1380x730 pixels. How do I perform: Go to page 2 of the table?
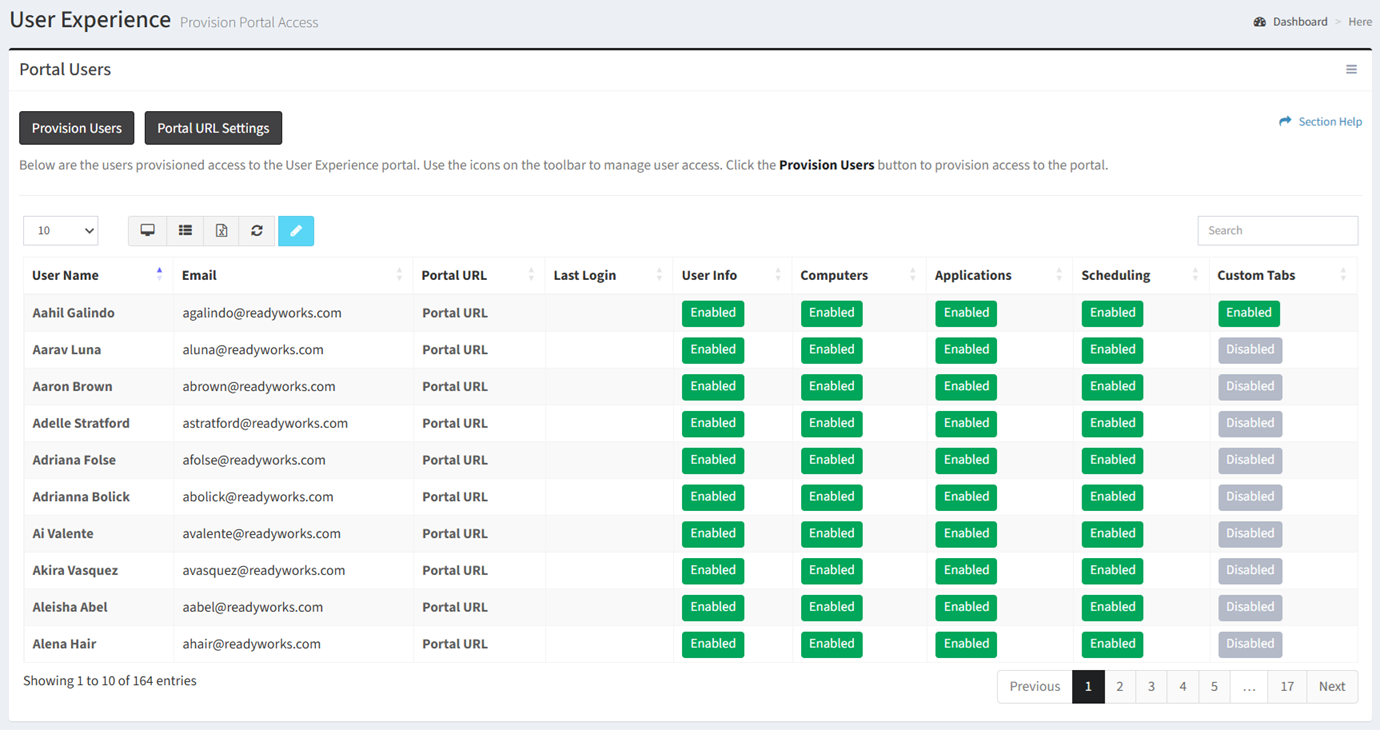[1120, 687]
